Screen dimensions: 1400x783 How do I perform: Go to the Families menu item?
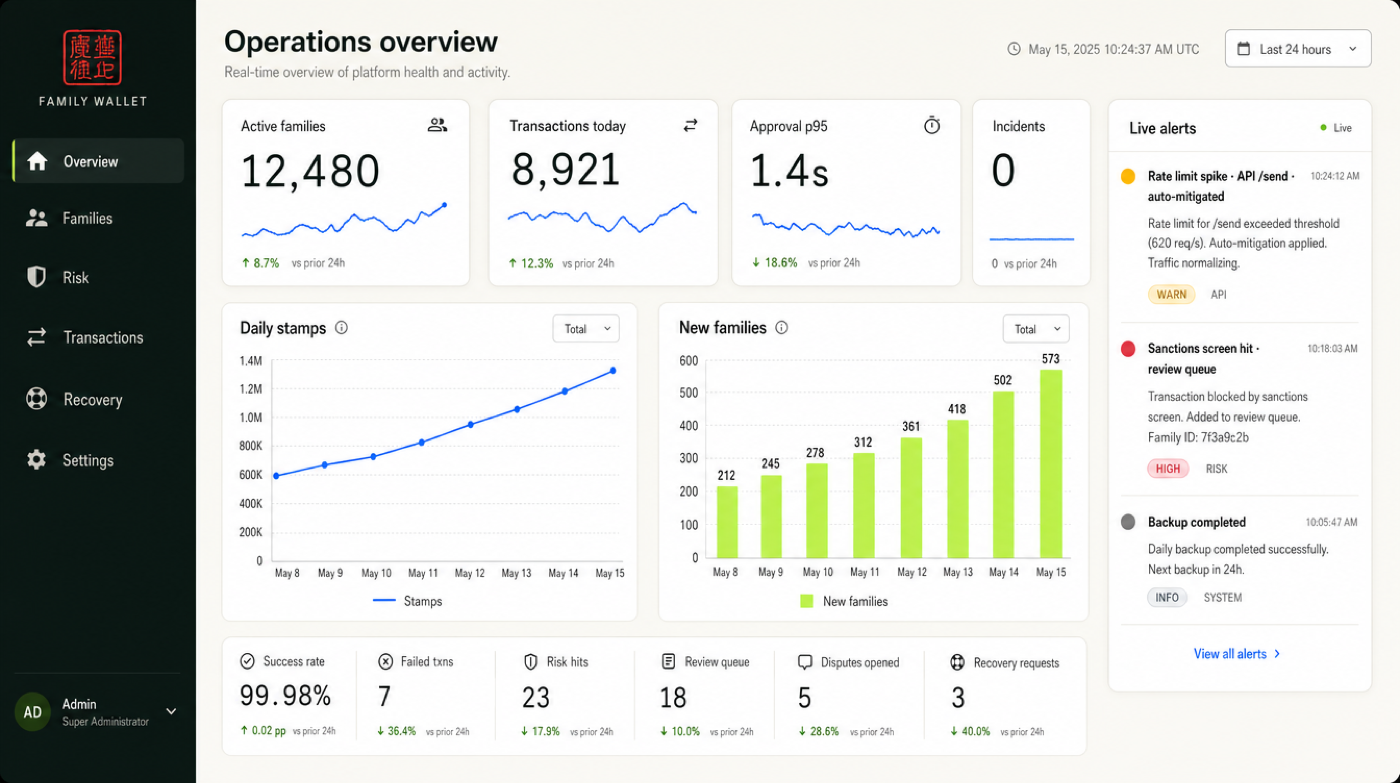[x=88, y=218]
